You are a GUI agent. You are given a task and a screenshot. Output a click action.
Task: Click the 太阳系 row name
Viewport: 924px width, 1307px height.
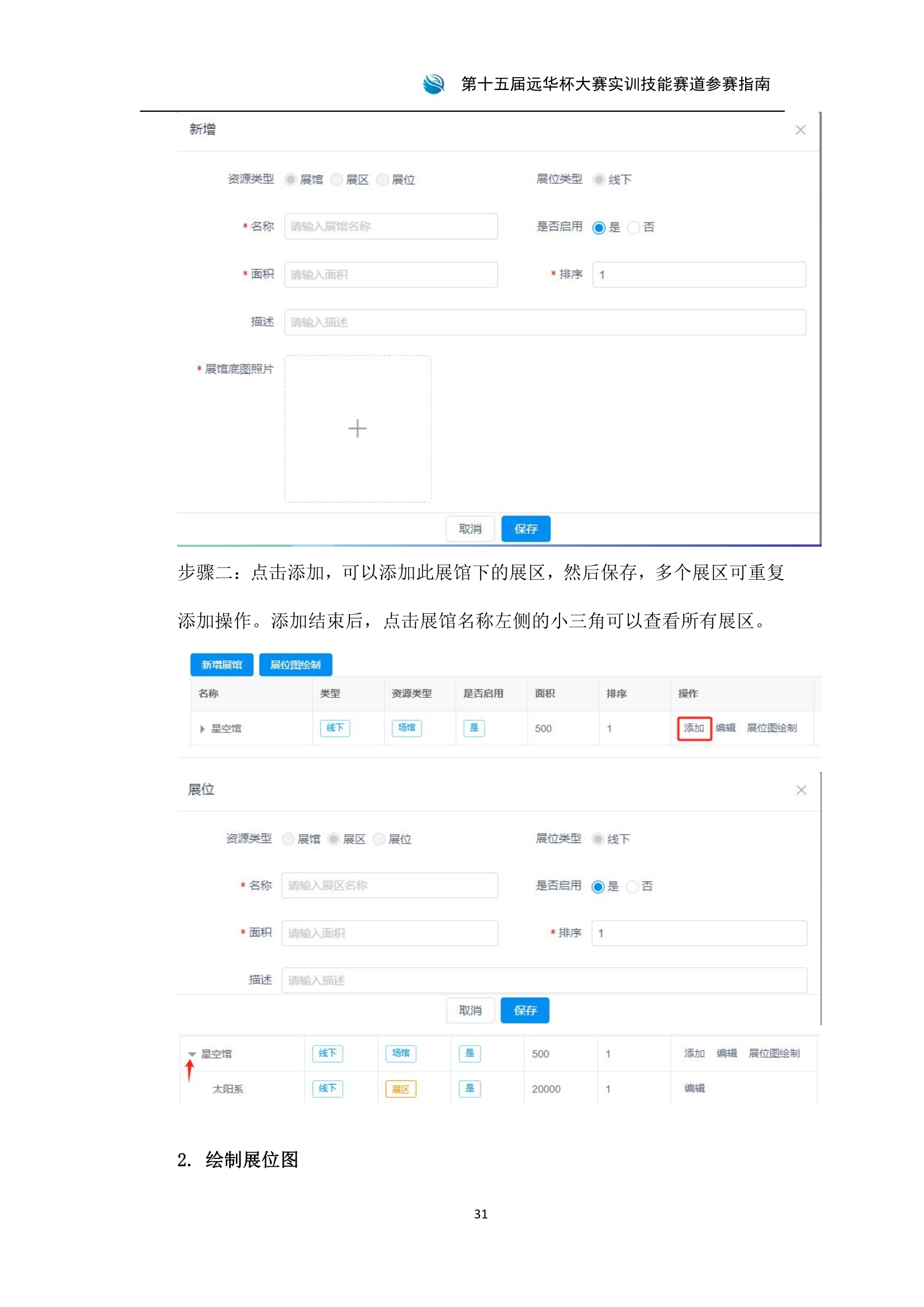click(228, 1089)
